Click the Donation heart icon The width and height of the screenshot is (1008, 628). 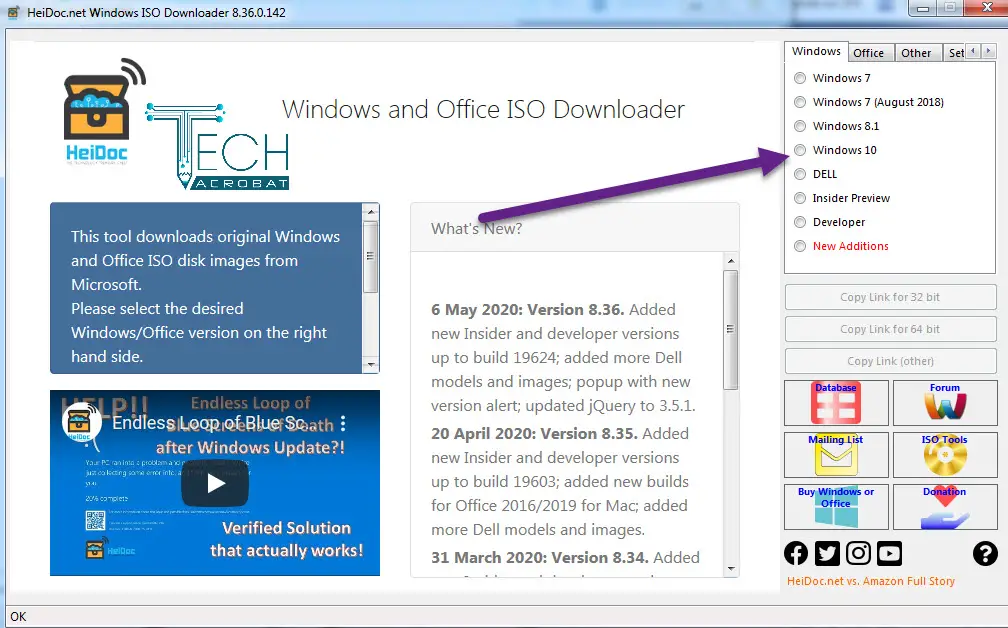click(944, 507)
